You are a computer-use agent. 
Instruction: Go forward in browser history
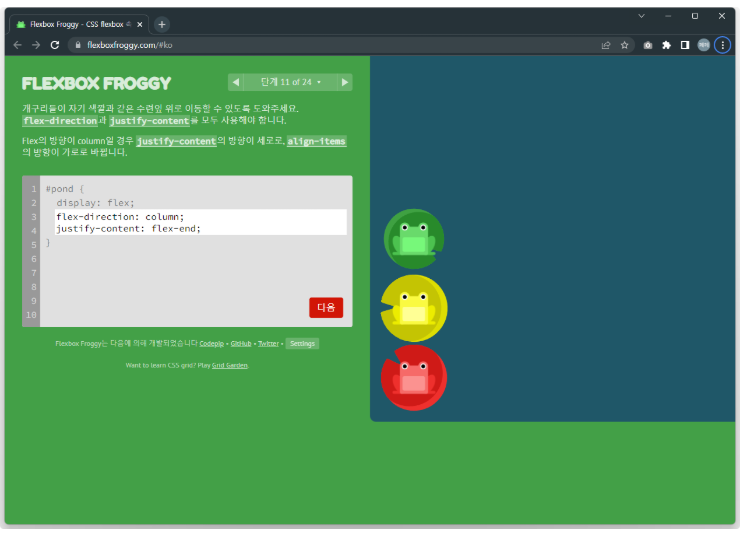pyautogui.click(x=36, y=45)
